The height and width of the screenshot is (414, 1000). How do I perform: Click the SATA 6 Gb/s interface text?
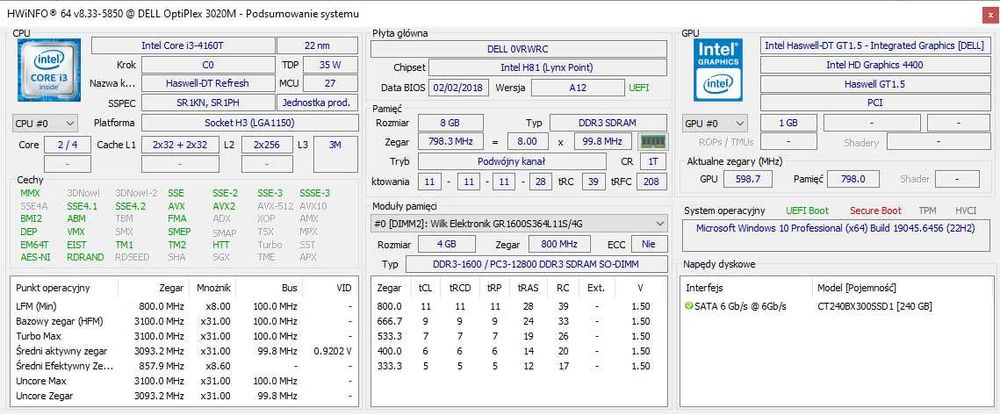pyautogui.click(x=742, y=306)
